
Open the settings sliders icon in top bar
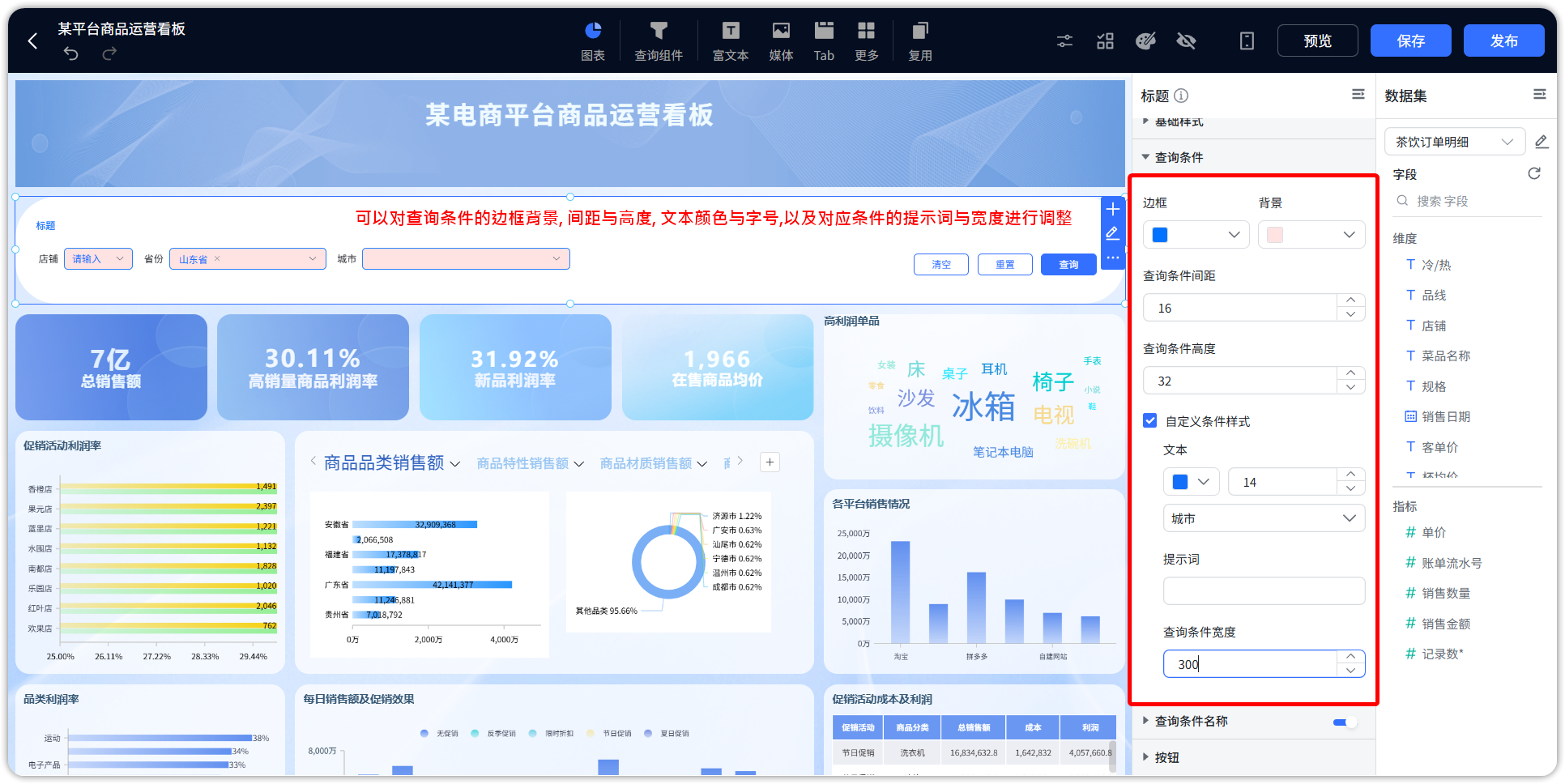(1064, 40)
